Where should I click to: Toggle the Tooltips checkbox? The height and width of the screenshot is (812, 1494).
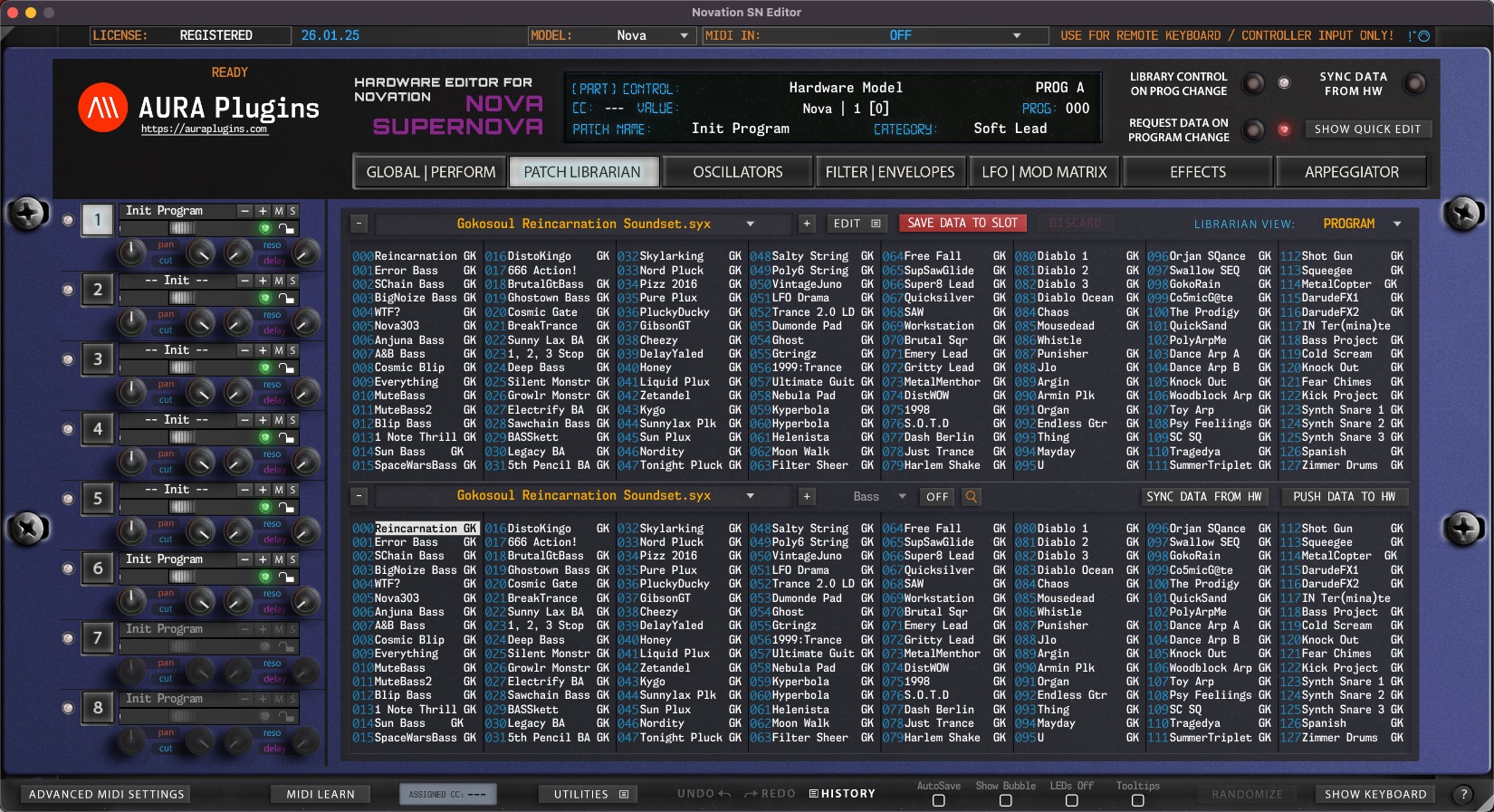click(1137, 800)
